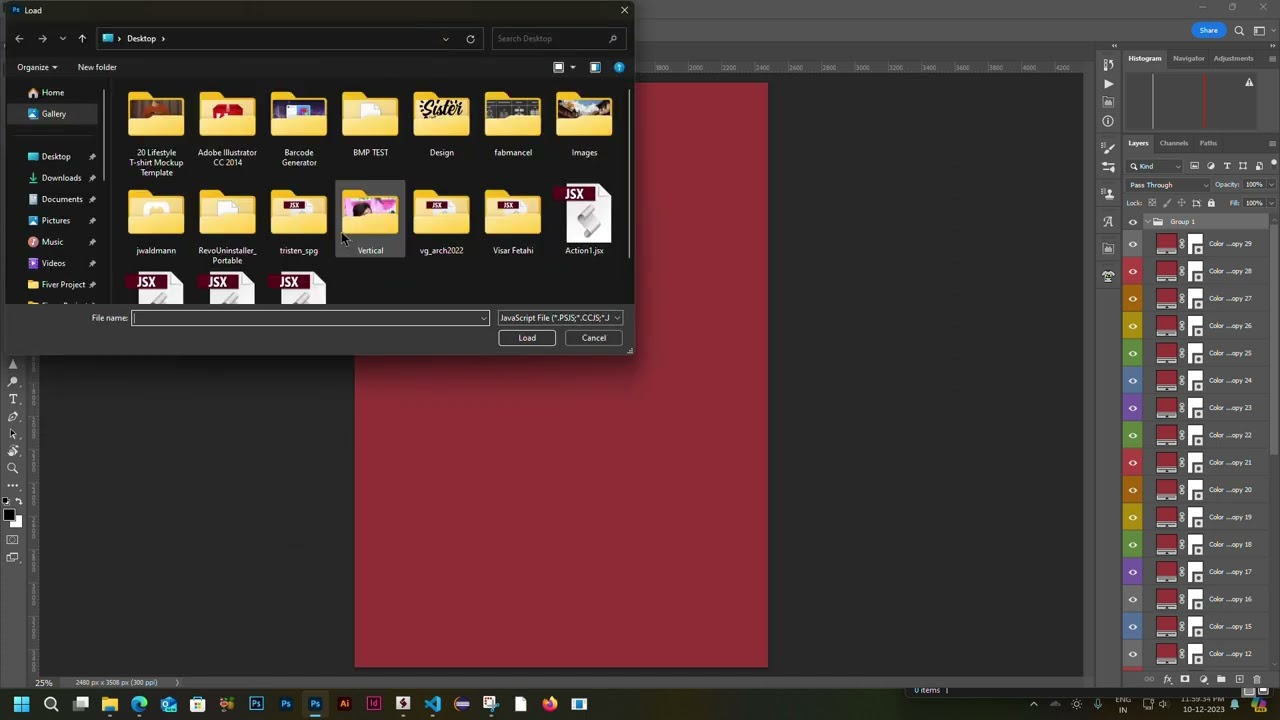Select the Action1.jsx file
The height and width of the screenshot is (720, 1280).
pos(585,220)
